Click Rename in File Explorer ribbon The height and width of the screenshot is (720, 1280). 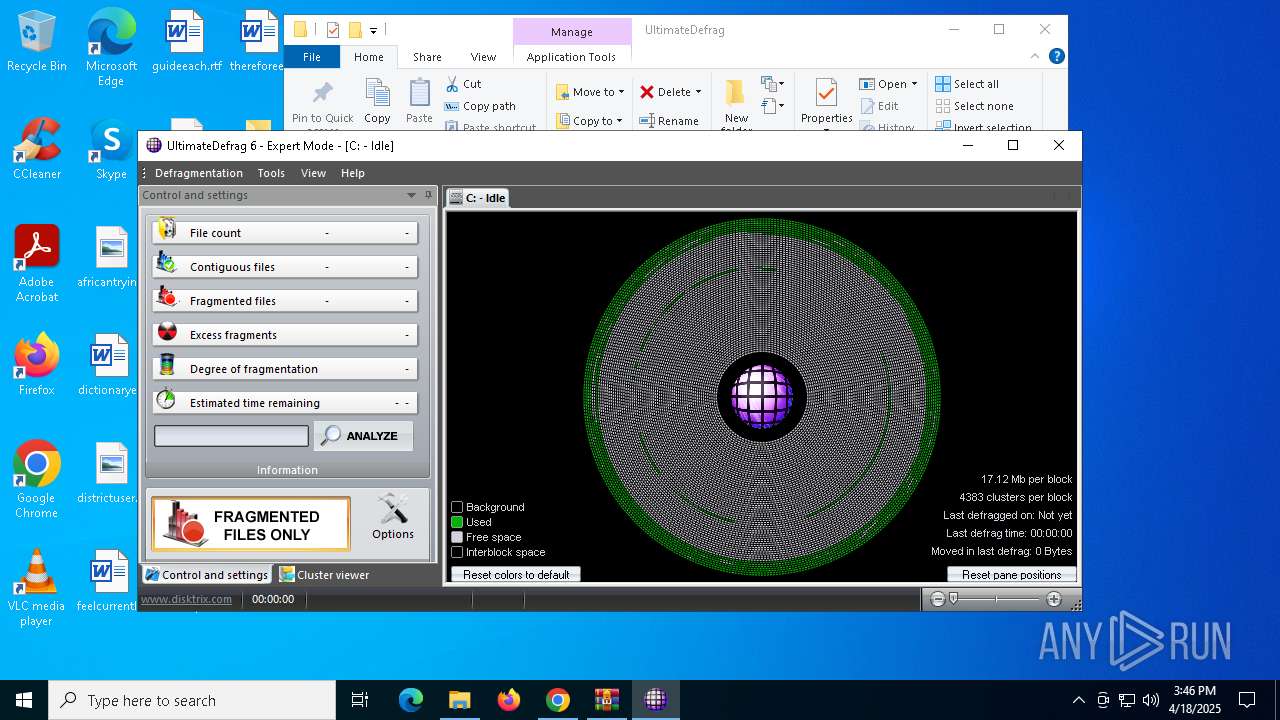(669, 120)
